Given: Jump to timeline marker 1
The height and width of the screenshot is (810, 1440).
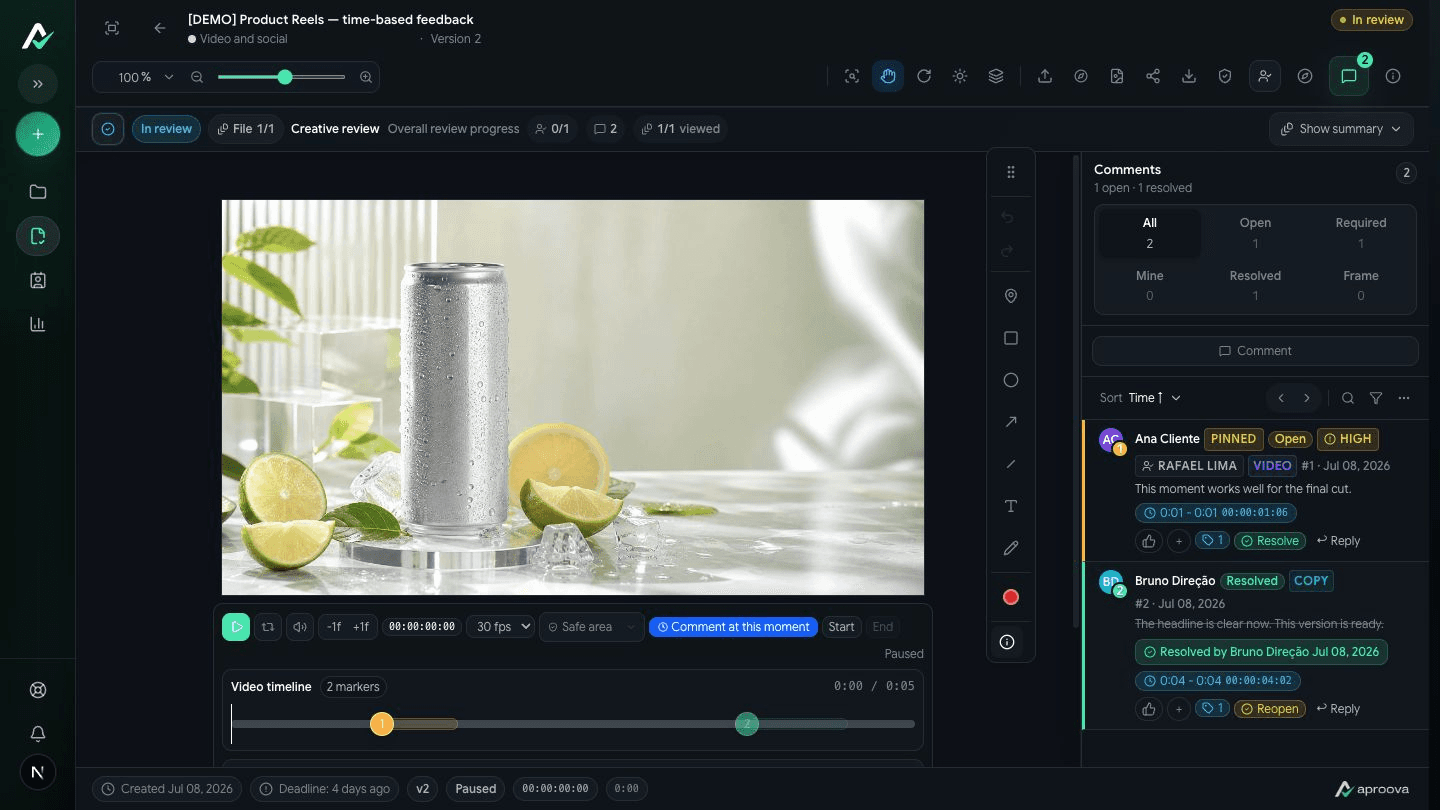Looking at the screenshot, I should (x=382, y=724).
